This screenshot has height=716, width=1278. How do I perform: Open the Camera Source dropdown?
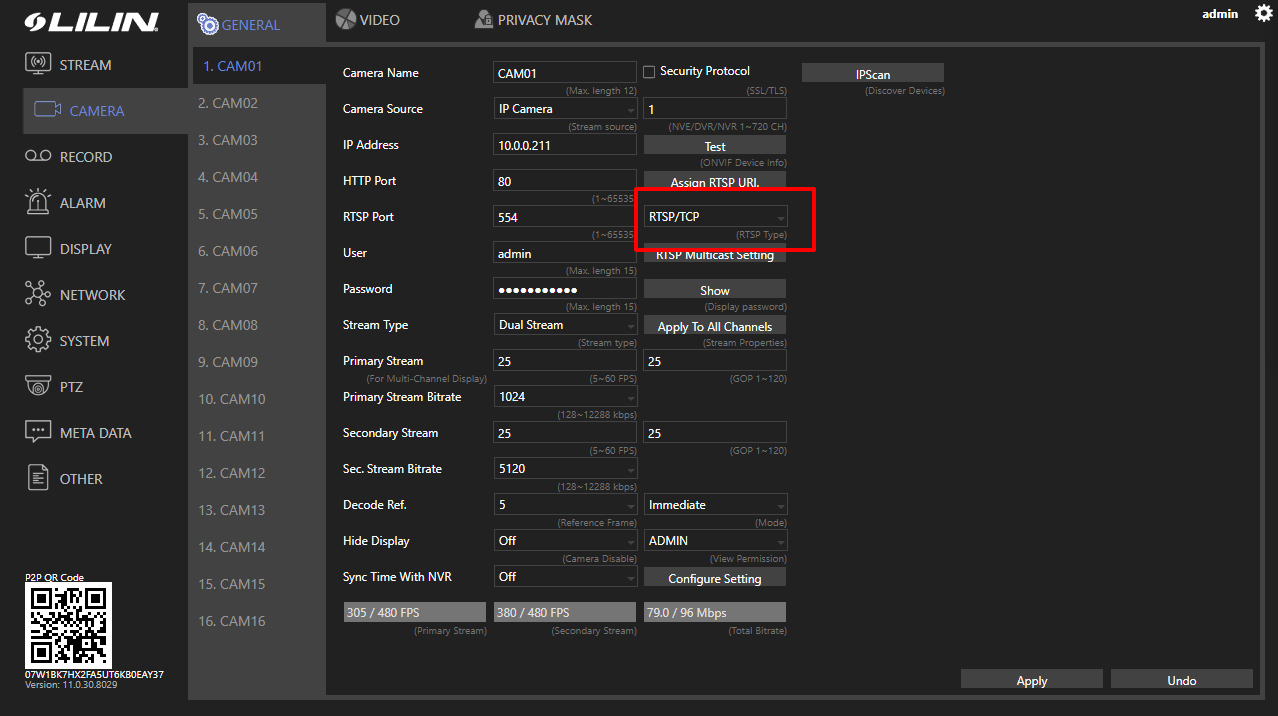[x=565, y=109]
